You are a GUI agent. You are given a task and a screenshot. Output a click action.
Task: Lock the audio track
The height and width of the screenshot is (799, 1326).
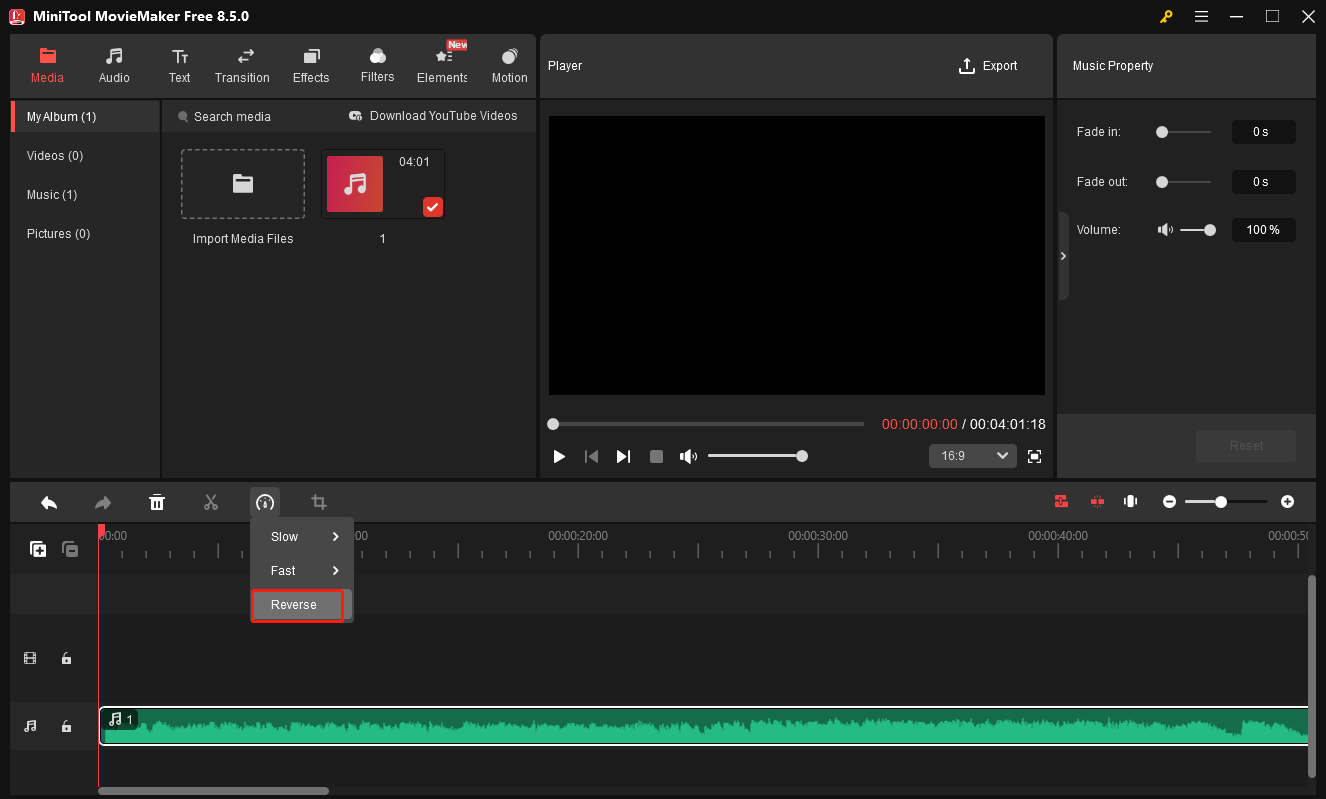coord(66,726)
